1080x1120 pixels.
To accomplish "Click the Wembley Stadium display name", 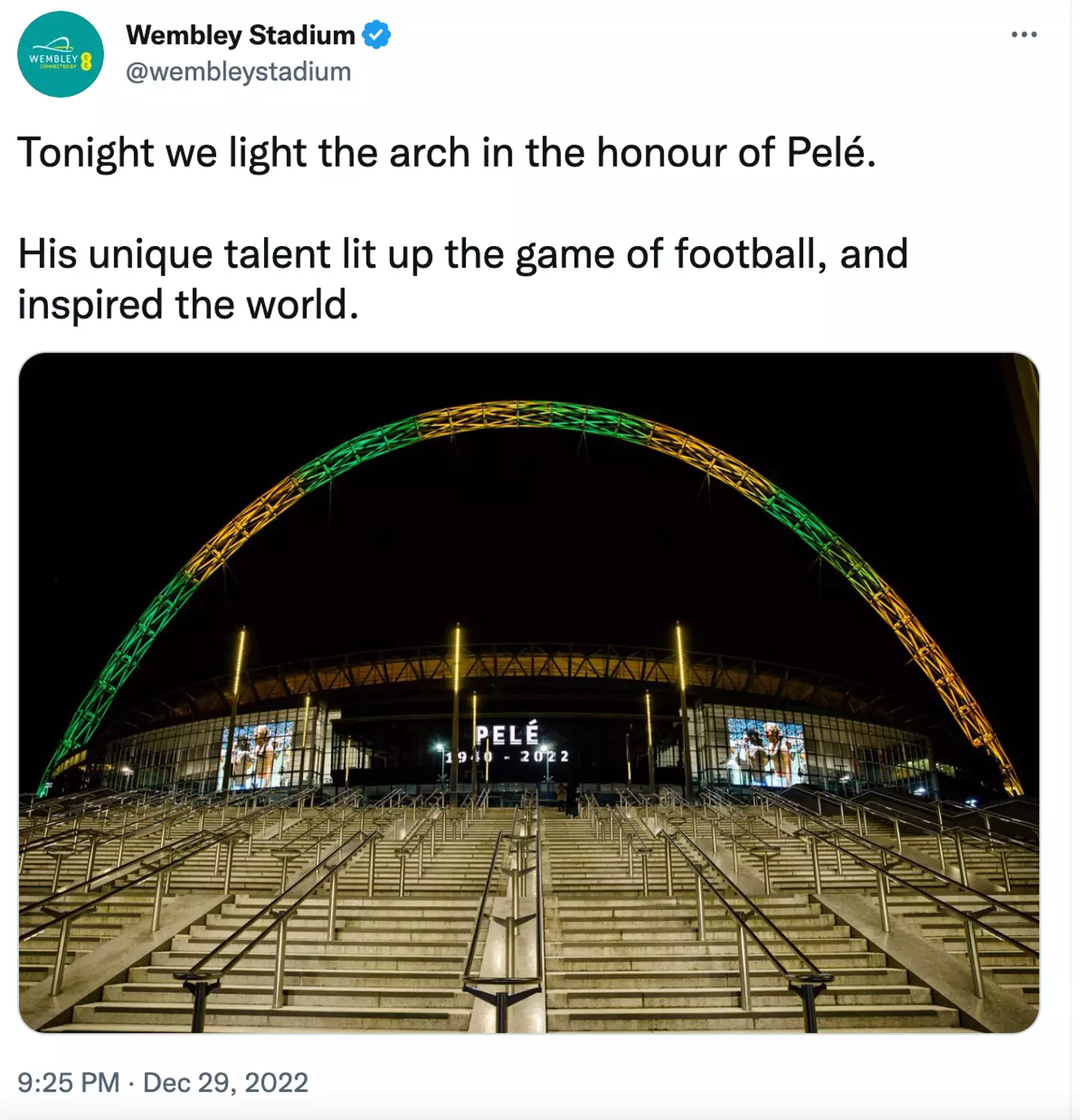I will point(240,33).
